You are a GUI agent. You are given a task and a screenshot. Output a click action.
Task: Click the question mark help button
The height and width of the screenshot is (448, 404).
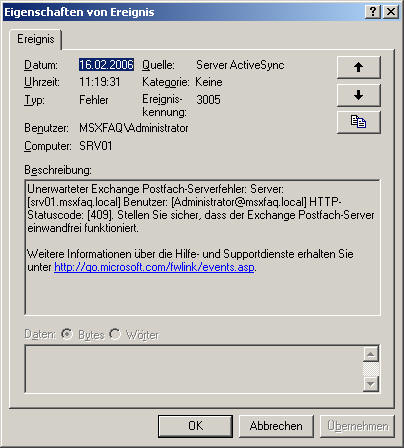pos(373,12)
